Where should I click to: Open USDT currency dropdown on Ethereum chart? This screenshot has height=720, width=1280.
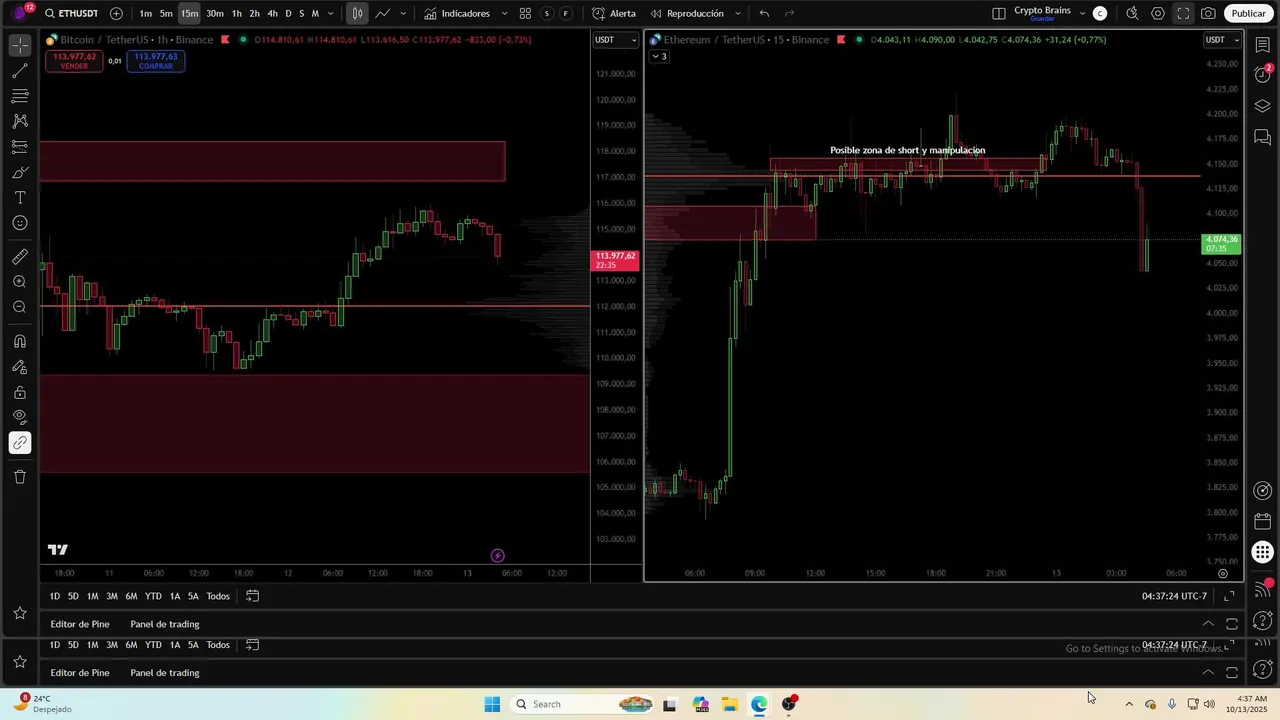pyautogui.click(x=1222, y=40)
